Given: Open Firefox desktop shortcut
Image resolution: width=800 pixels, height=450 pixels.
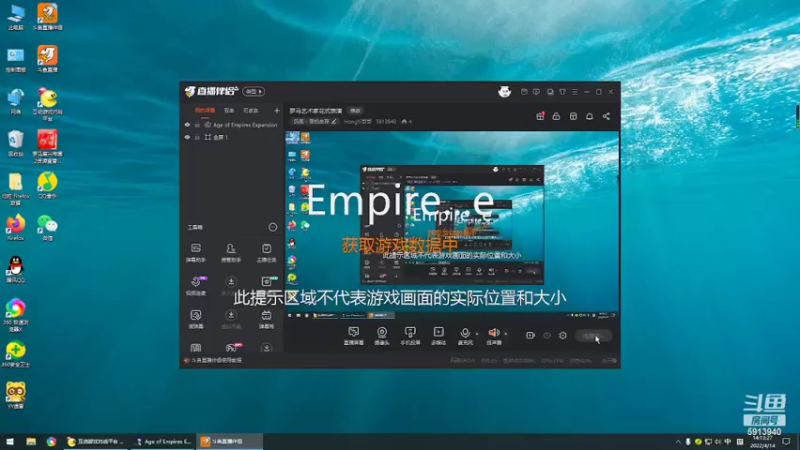Looking at the screenshot, I should (16, 228).
